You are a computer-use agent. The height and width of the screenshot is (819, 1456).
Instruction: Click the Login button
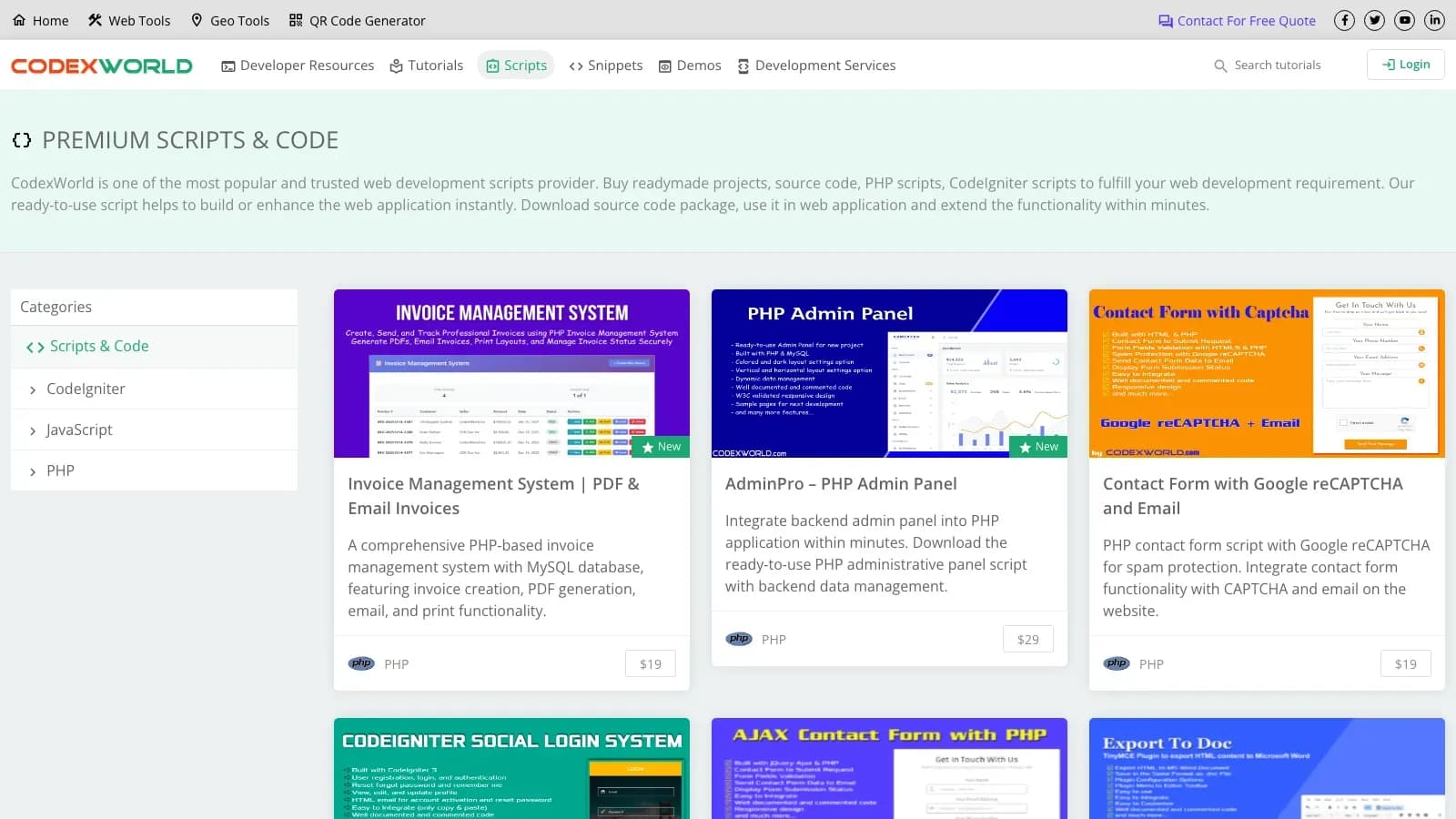pos(1405,65)
